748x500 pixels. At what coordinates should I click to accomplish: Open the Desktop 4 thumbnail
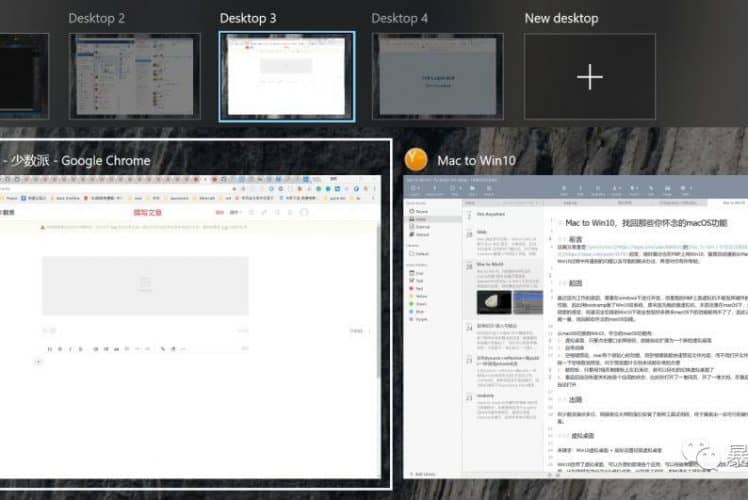[x=438, y=76]
